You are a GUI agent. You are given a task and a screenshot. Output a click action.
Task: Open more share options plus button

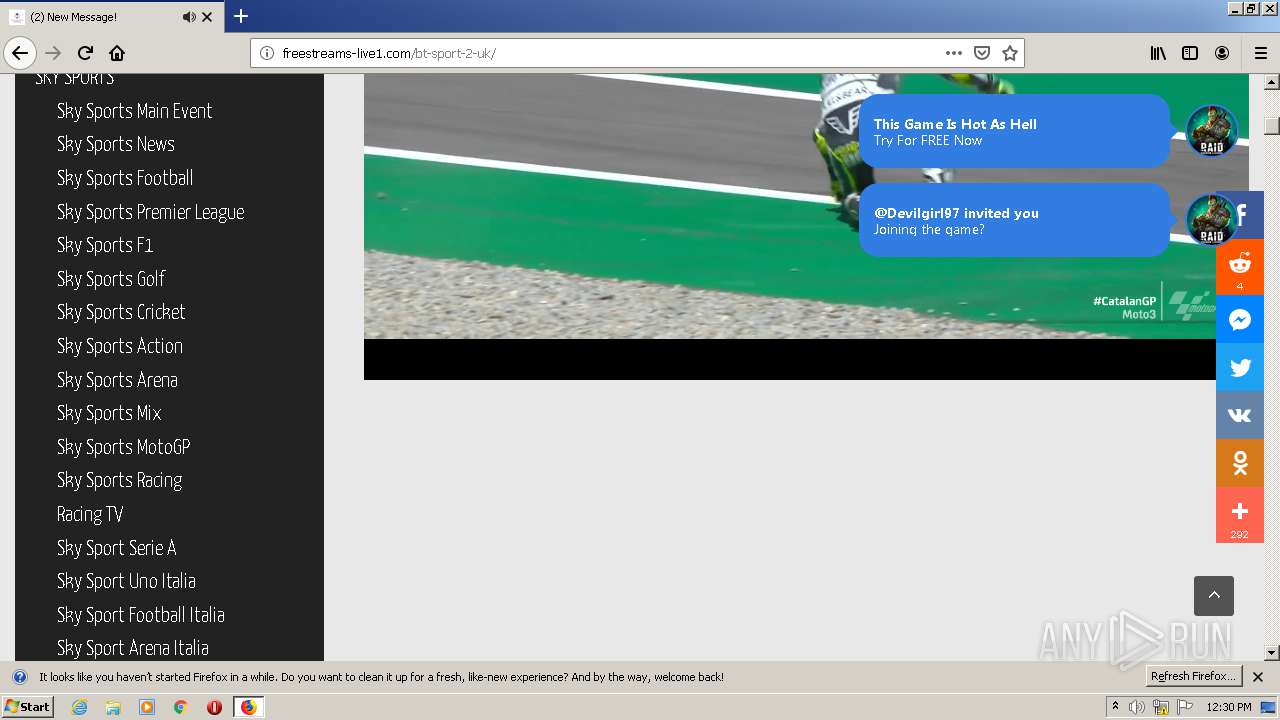(1240, 514)
